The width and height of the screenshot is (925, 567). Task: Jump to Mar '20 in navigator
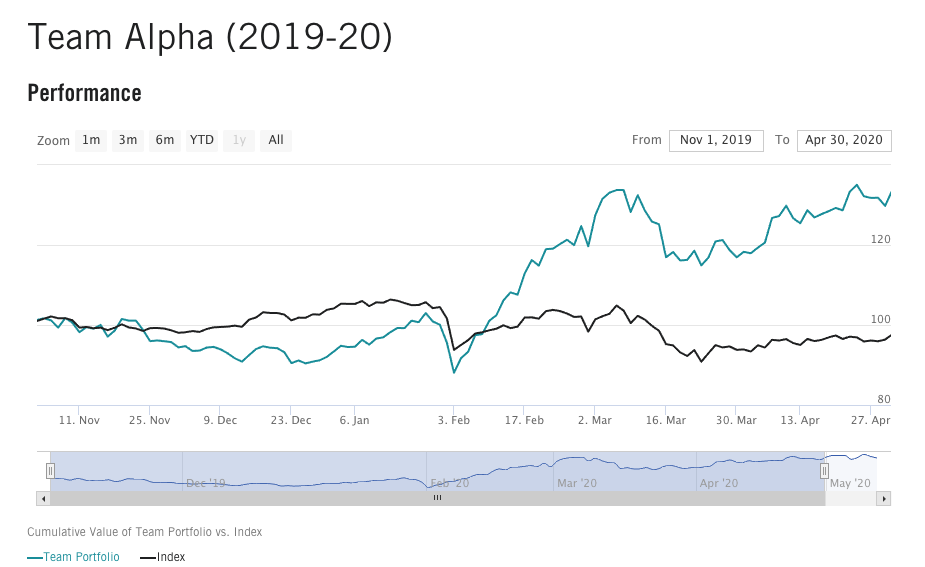pos(576,483)
